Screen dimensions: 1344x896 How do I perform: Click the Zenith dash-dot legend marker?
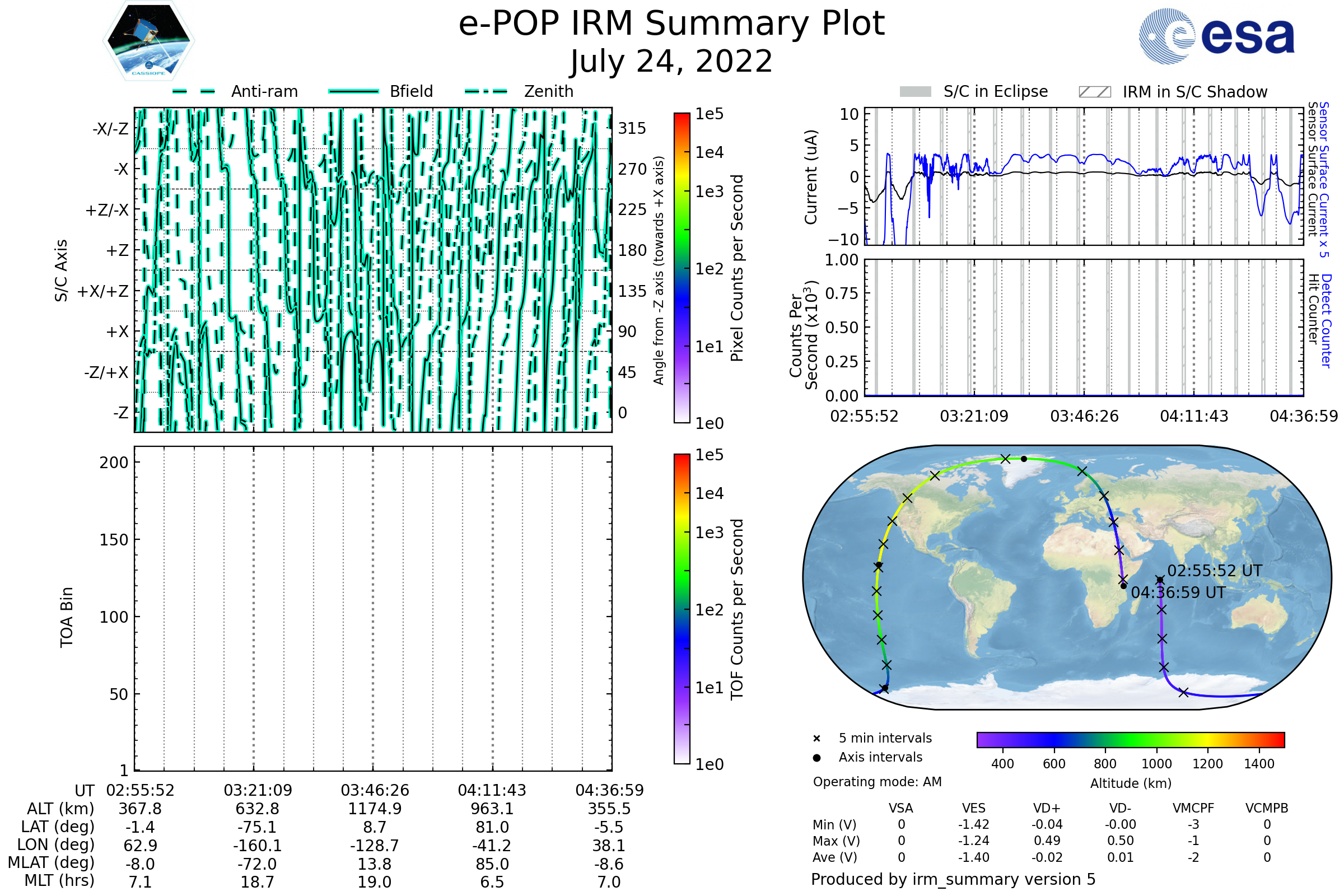[486, 91]
